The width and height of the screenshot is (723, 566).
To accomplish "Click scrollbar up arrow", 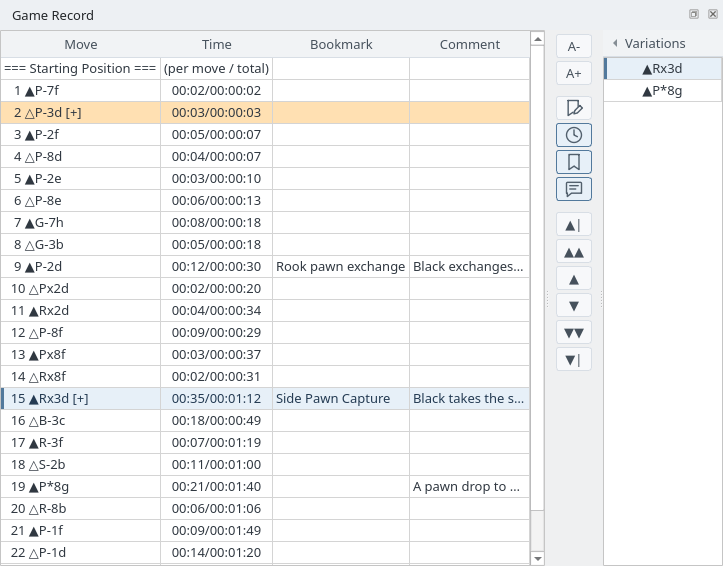I will pyautogui.click(x=538, y=39).
